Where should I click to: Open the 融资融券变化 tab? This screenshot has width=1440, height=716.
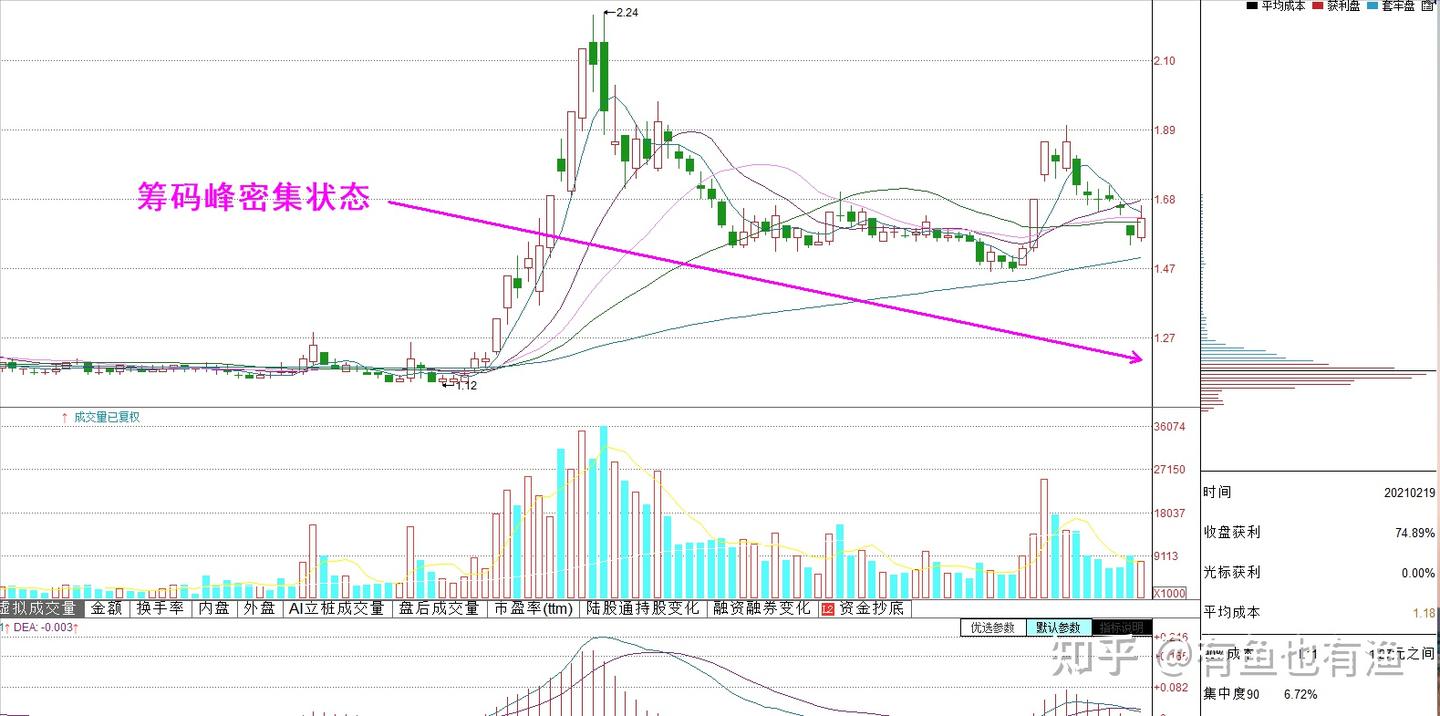[761, 607]
